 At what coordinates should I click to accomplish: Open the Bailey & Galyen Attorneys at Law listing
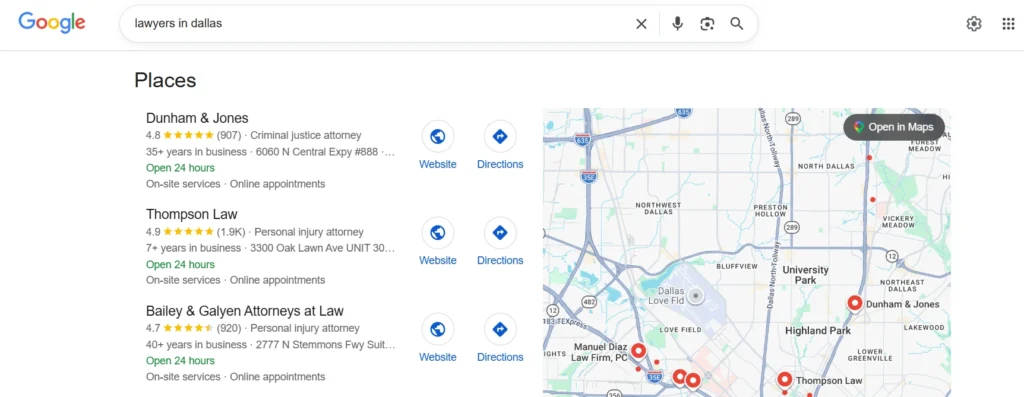tap(244, 311)
